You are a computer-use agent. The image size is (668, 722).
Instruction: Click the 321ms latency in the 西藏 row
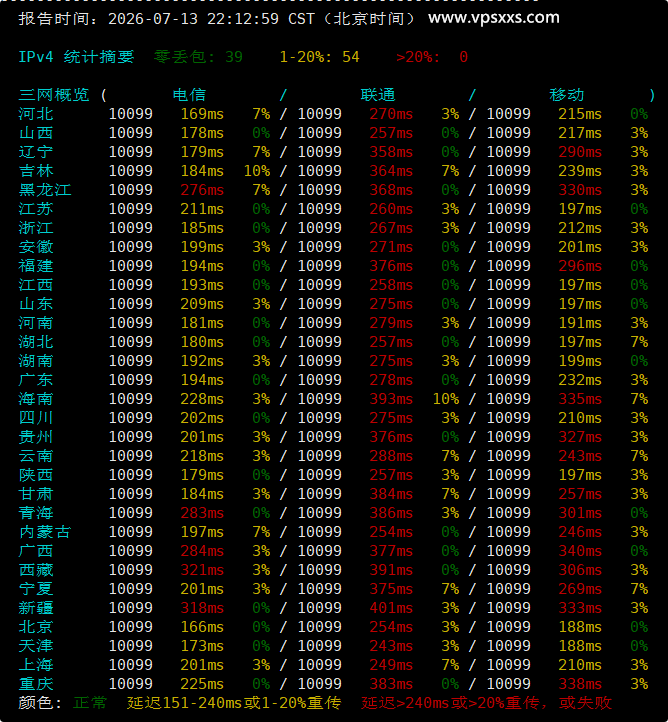pos(202,570)
